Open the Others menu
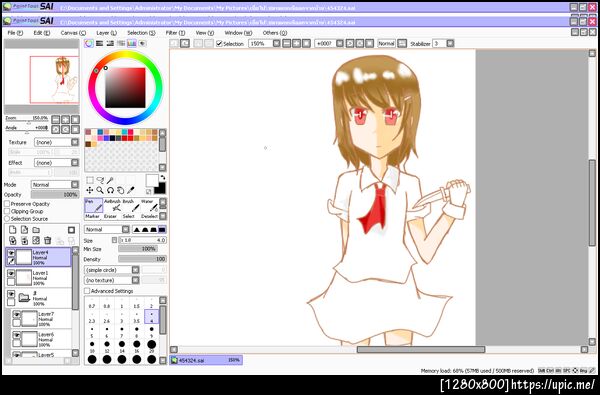Viewport: 600px width, 395px height. click(275, 33)
